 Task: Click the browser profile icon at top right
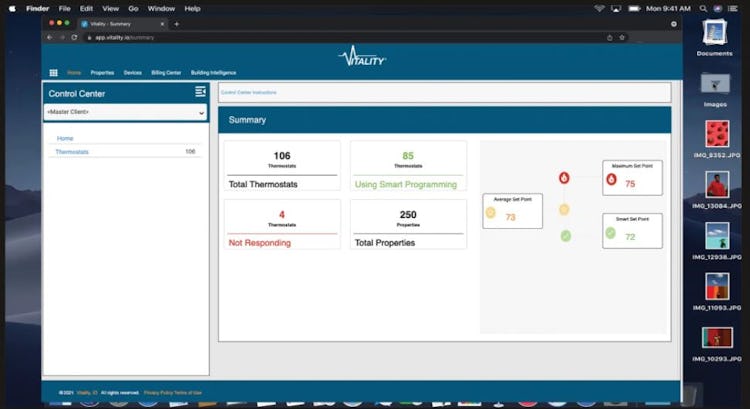674,24
